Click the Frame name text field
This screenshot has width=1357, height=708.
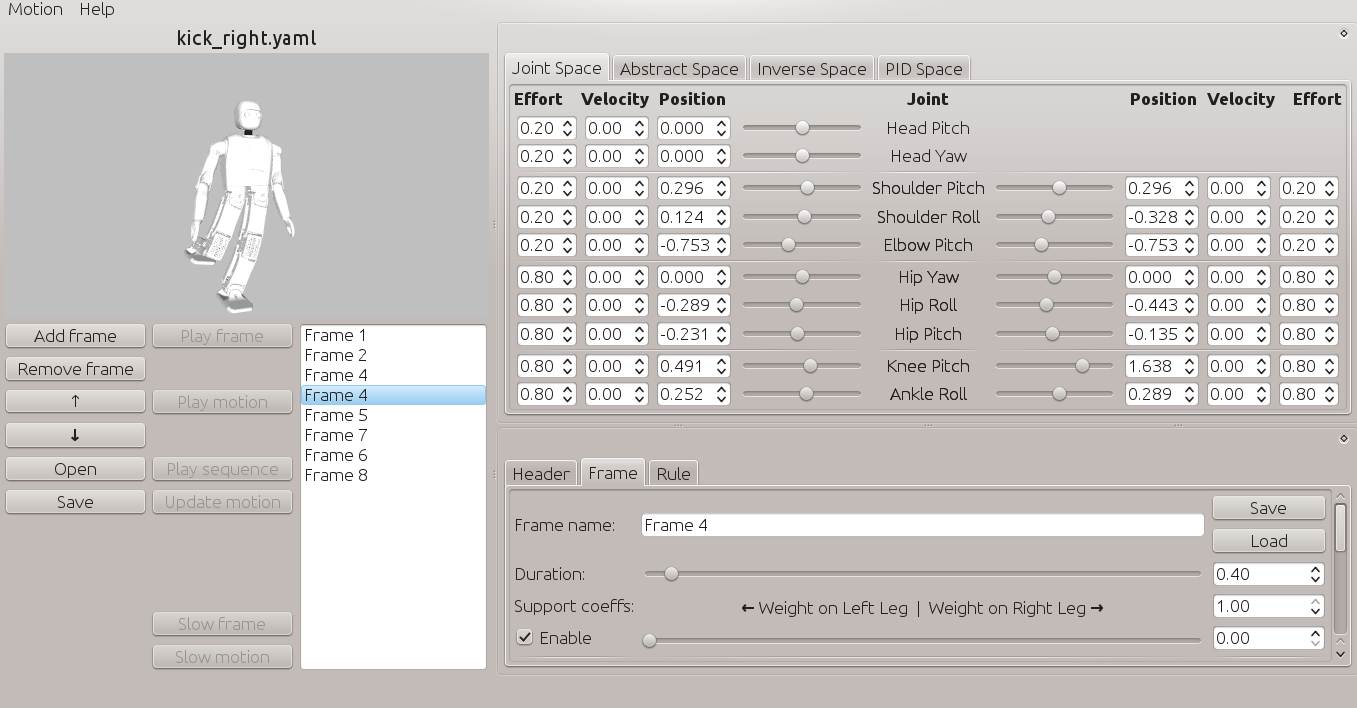921,525
